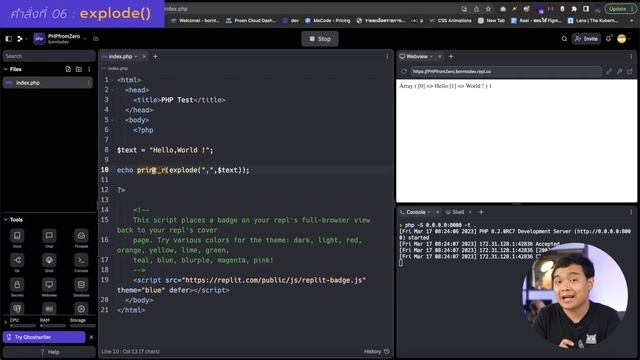Click the PHP repl avatar icon
Image resolution: width=640 pixels, height=360 pixels.
(x=39, y=39)
